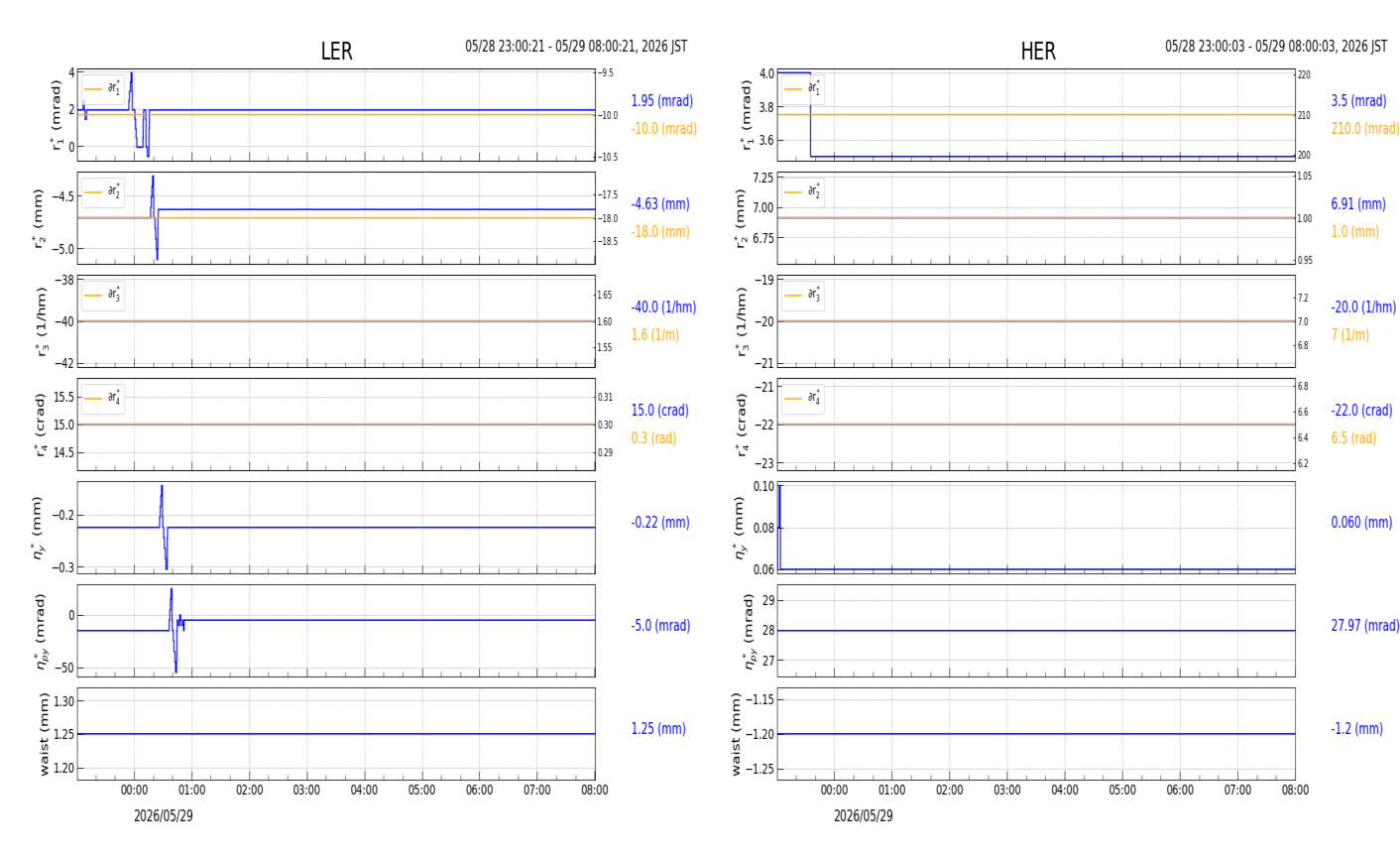
Task: Click the LER value -40.0 (1/hm)
Action: point(663,307)
